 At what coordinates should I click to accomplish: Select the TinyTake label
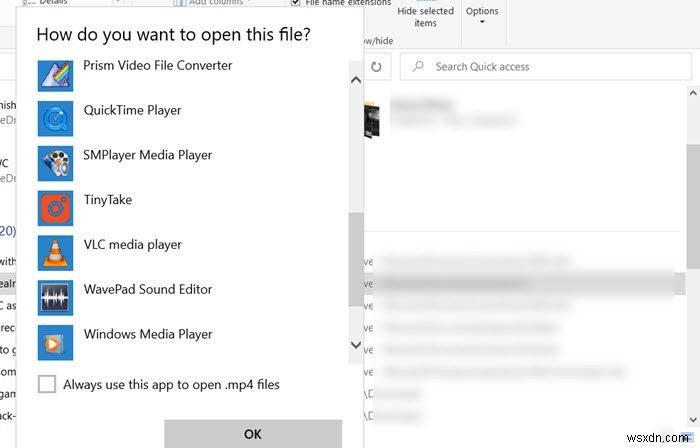pyautogui.click(x=108, y=200)
